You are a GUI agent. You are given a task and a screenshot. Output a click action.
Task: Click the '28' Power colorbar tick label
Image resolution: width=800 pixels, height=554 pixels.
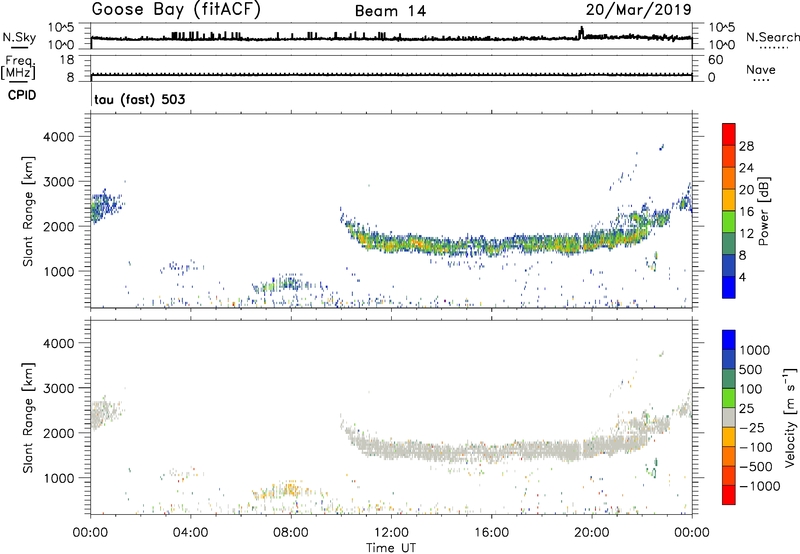(746, 146)
